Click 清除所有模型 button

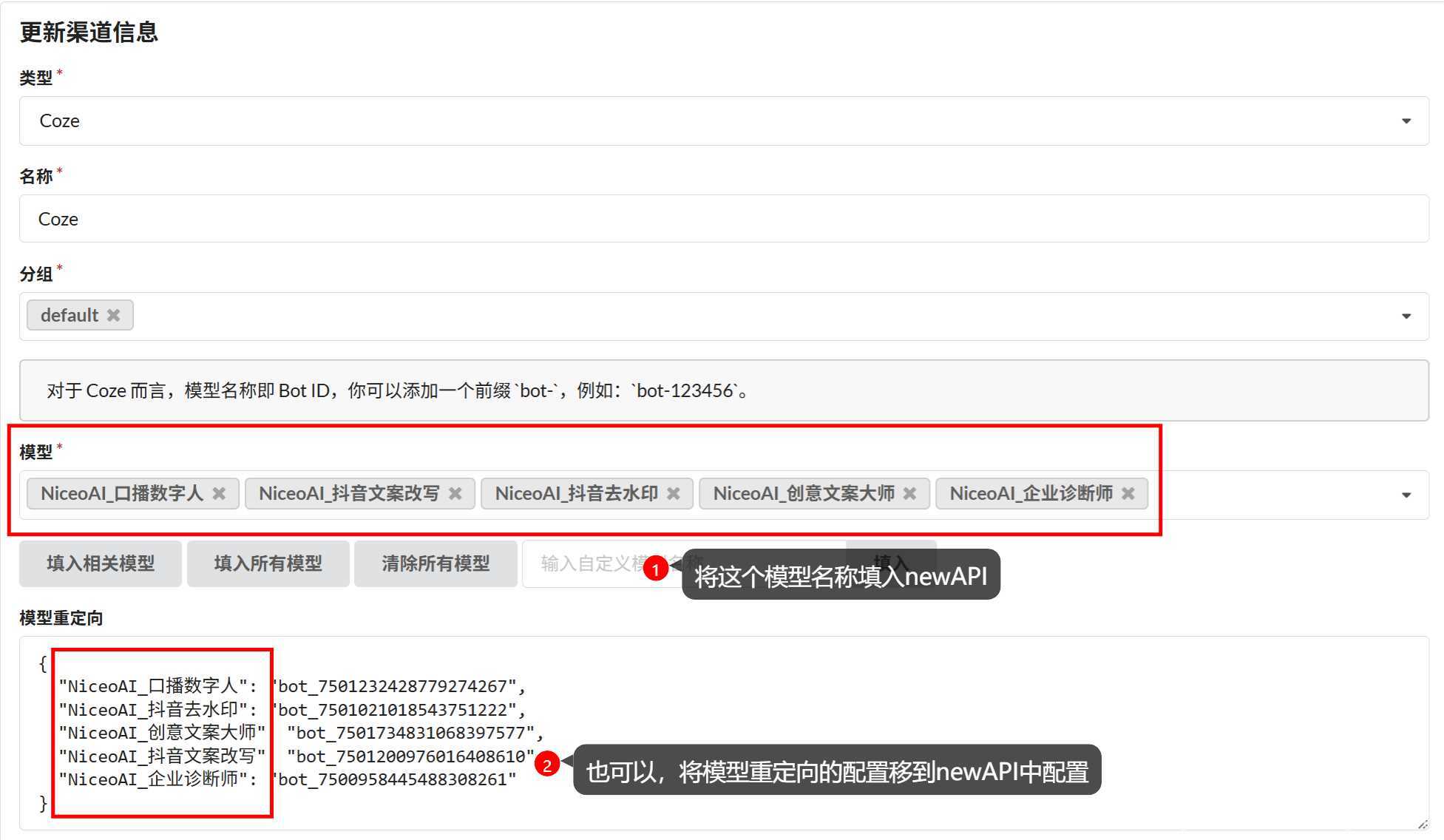(435, 563)
